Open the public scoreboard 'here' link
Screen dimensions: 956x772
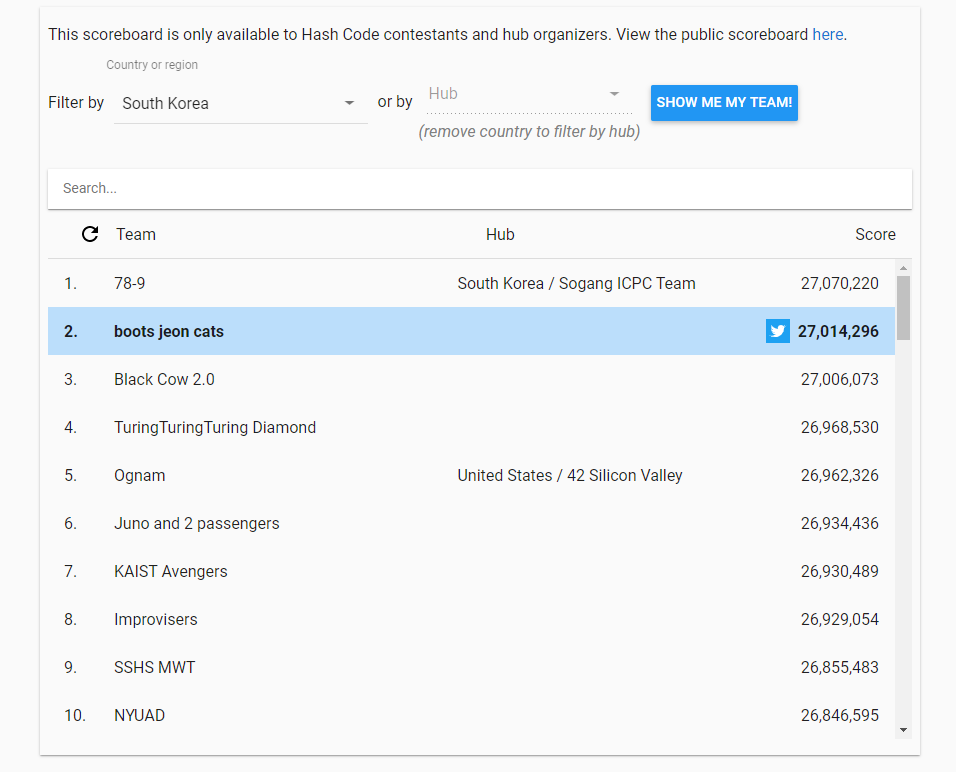(827, 34)
